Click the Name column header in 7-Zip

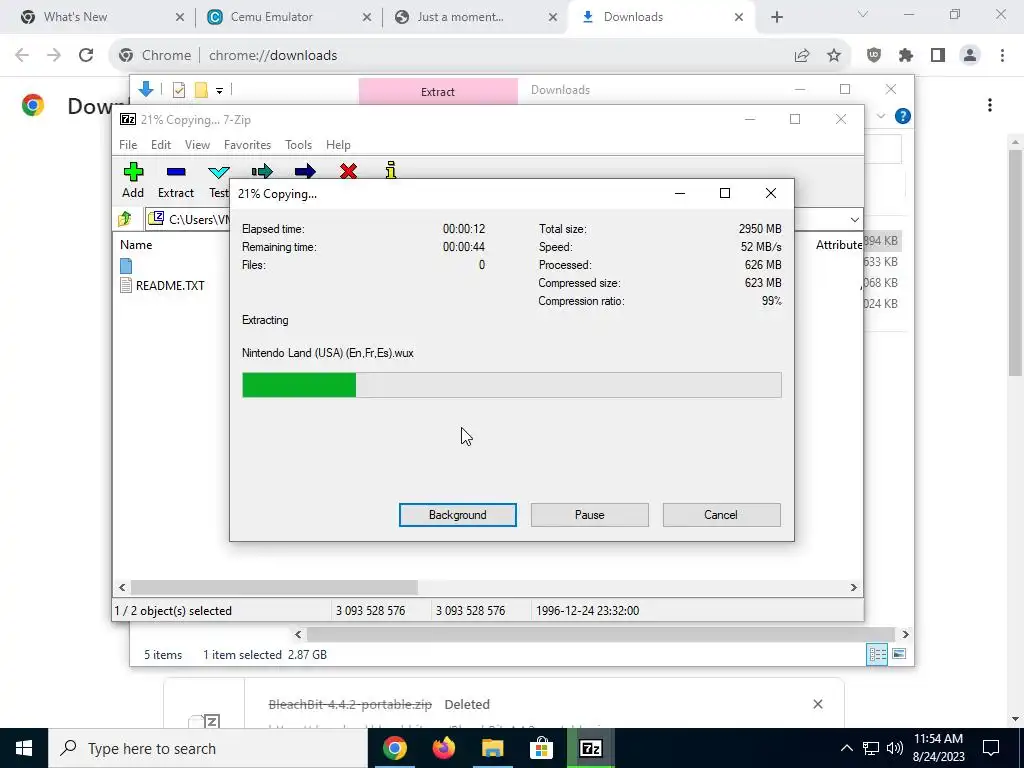136,245
